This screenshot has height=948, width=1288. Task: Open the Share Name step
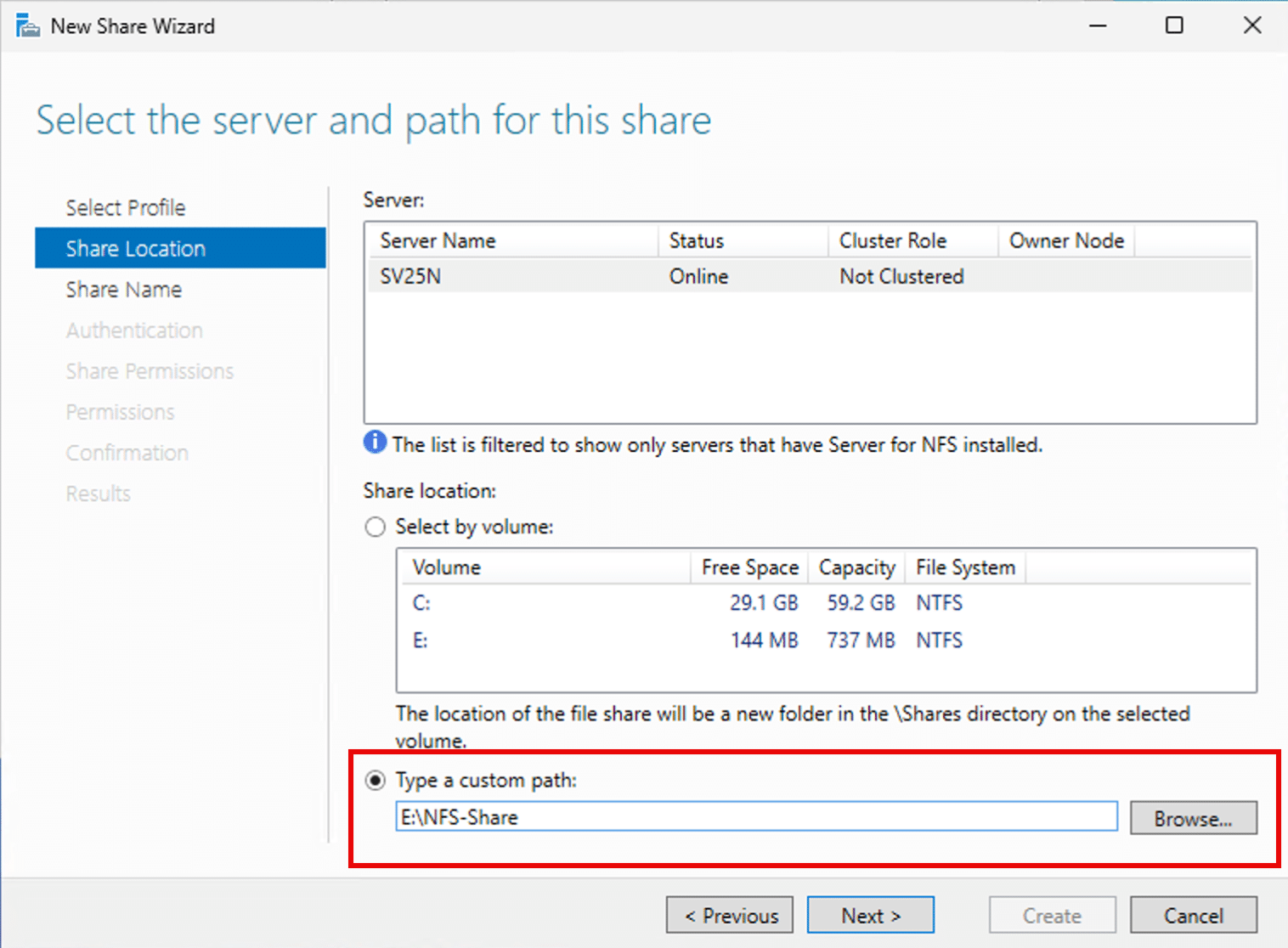[x=123, y=289]
